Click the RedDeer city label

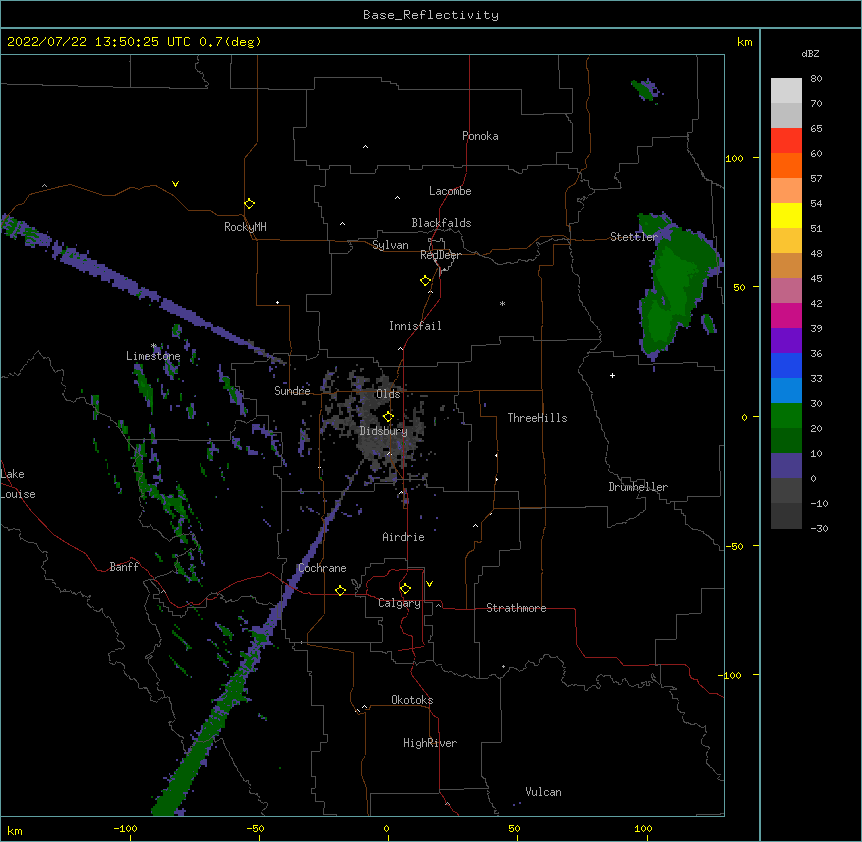point(440,255)
